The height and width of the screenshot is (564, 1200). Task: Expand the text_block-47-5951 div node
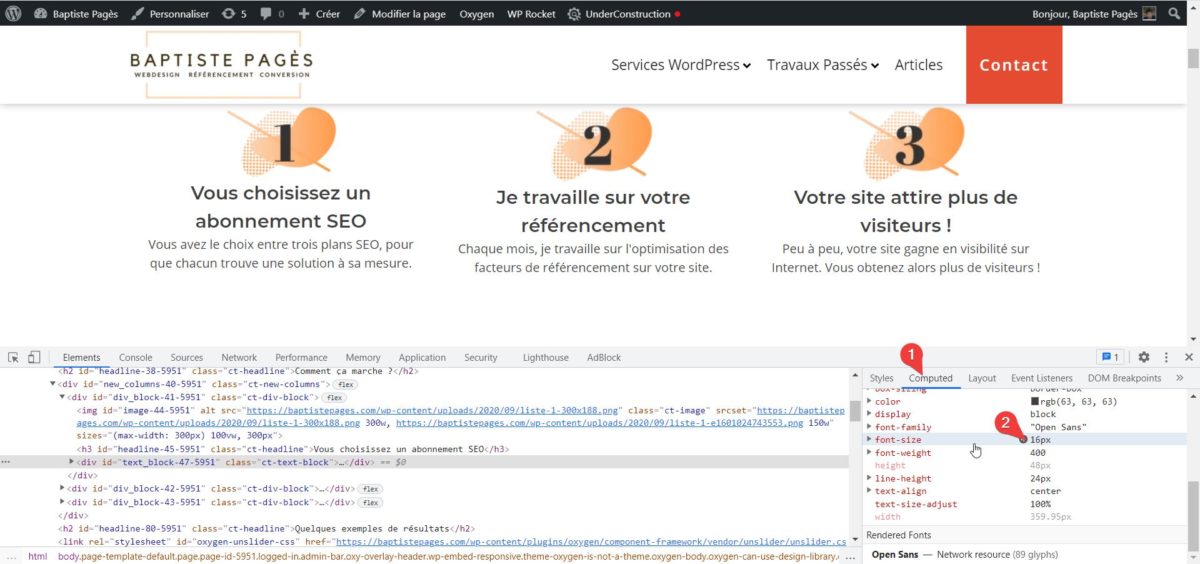click(71, 462)
